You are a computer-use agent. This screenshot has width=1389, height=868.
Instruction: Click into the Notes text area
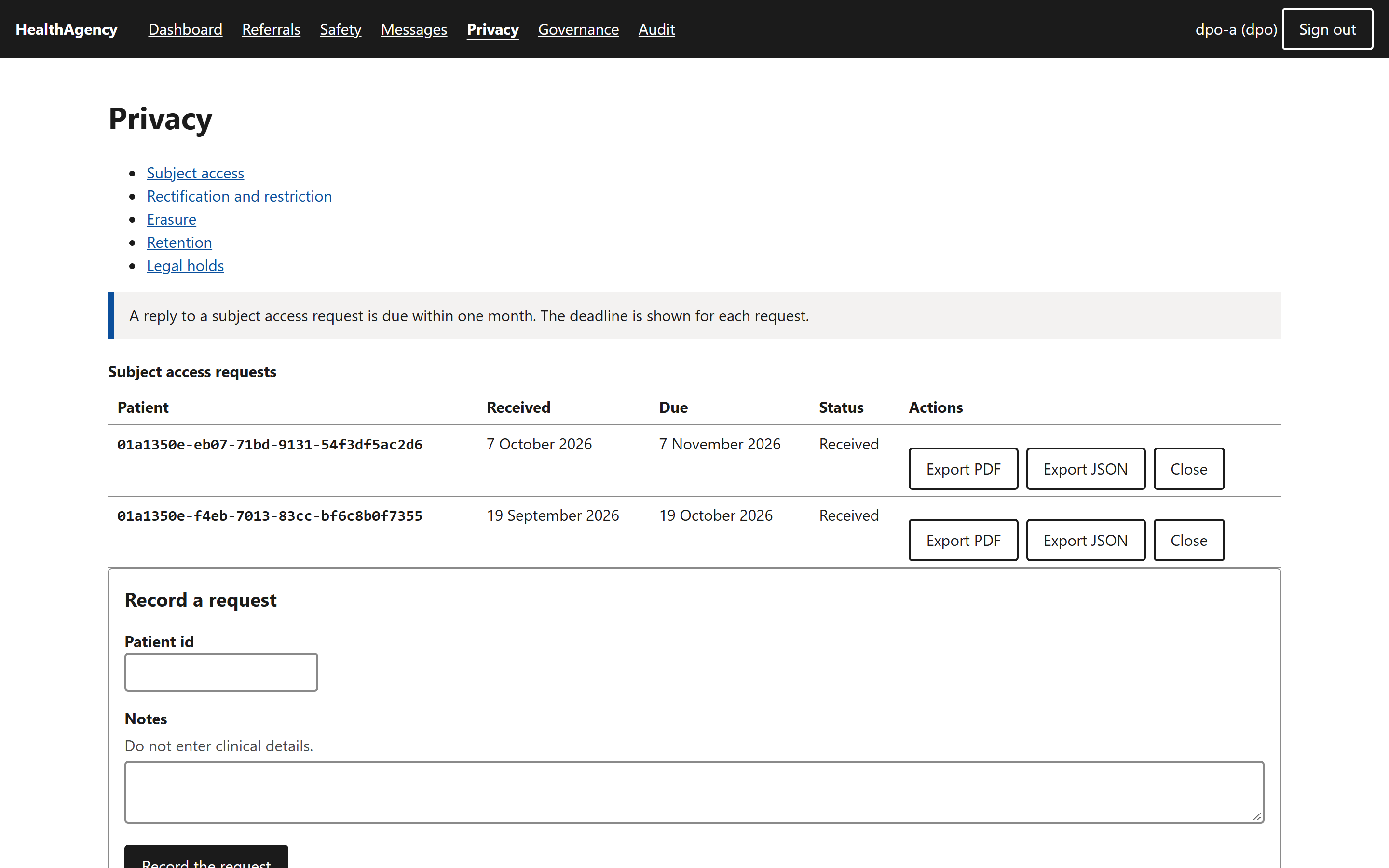(x=694, y=792)
